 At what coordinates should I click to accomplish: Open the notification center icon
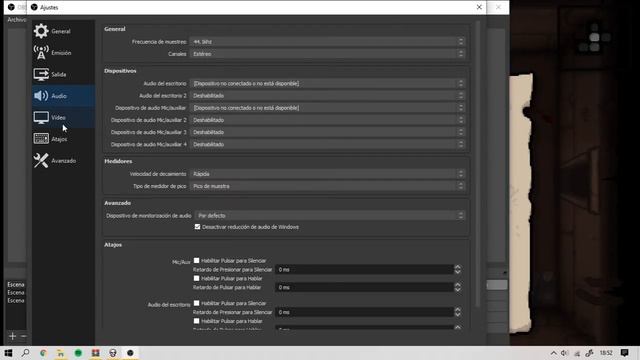624,353
